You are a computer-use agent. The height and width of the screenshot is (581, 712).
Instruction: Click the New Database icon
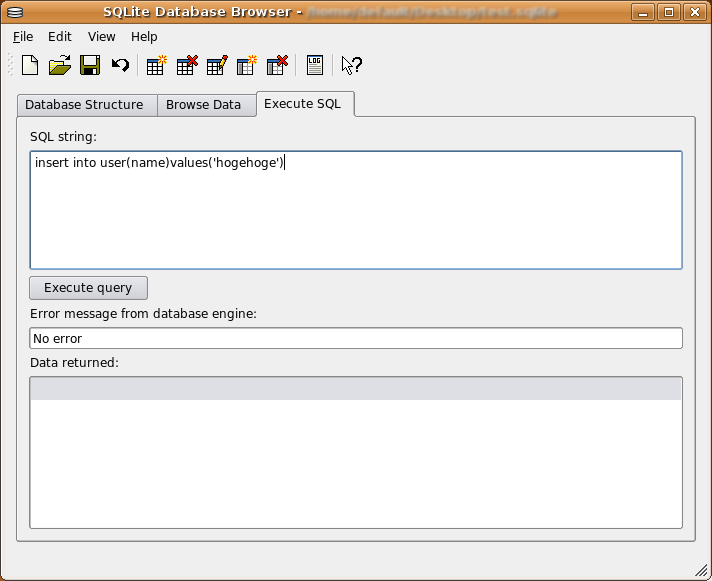[x=30, y=66]
